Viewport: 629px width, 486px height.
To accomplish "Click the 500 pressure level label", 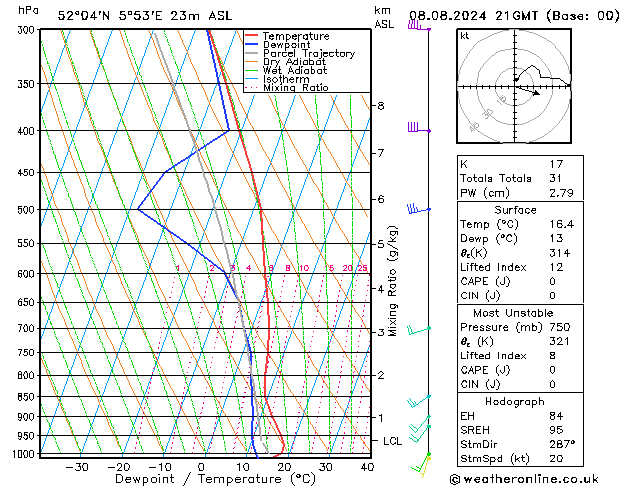I will tap(28, 210).
